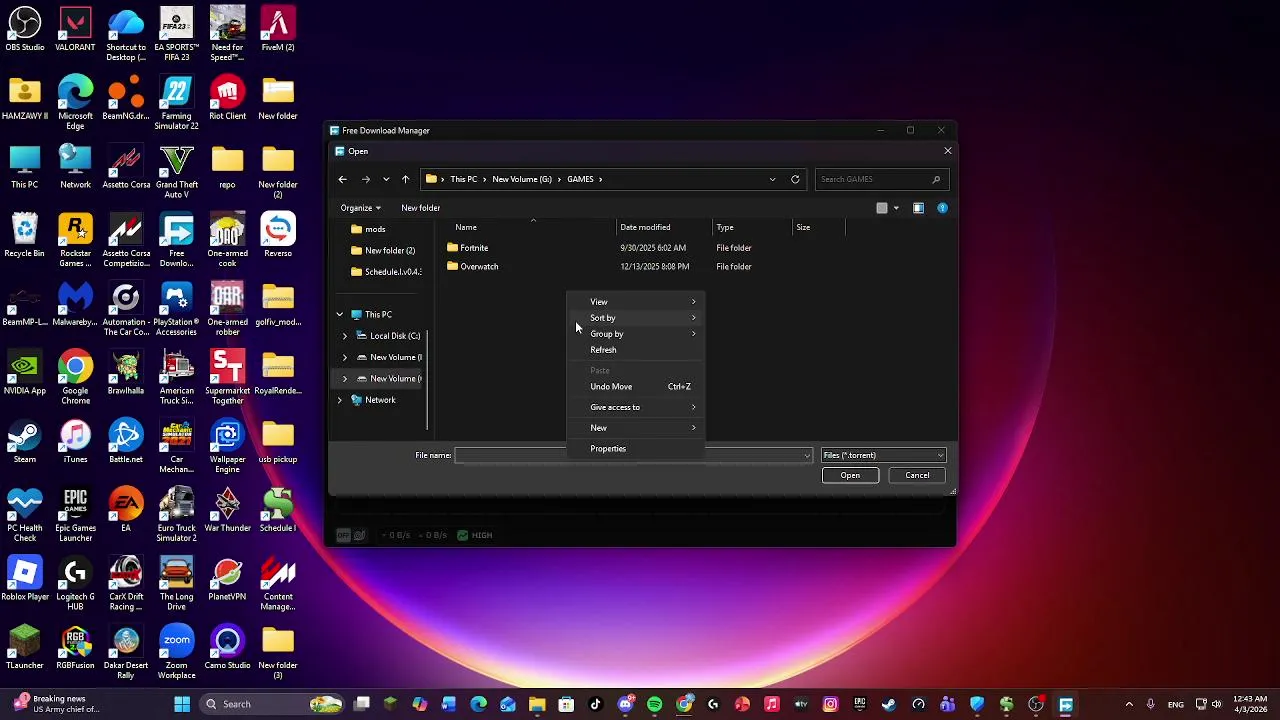
Task: Select NVIDIA App desktop icon
Action: click(25, 374)
